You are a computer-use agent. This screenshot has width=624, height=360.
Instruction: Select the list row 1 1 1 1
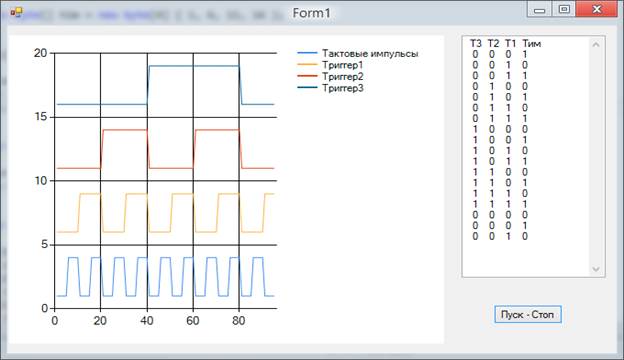[x=500, y=204]
